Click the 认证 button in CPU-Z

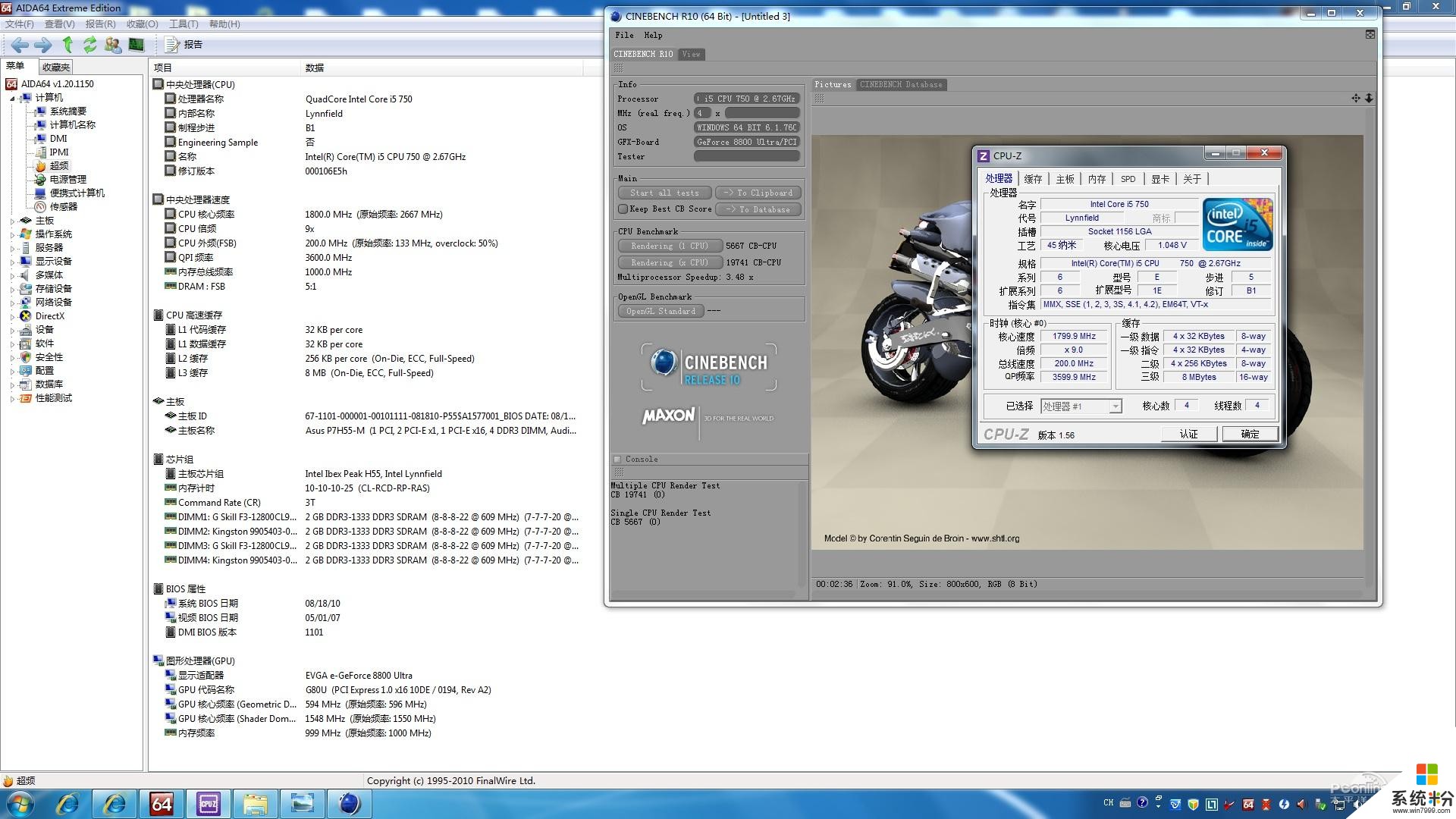point(1188,434)
